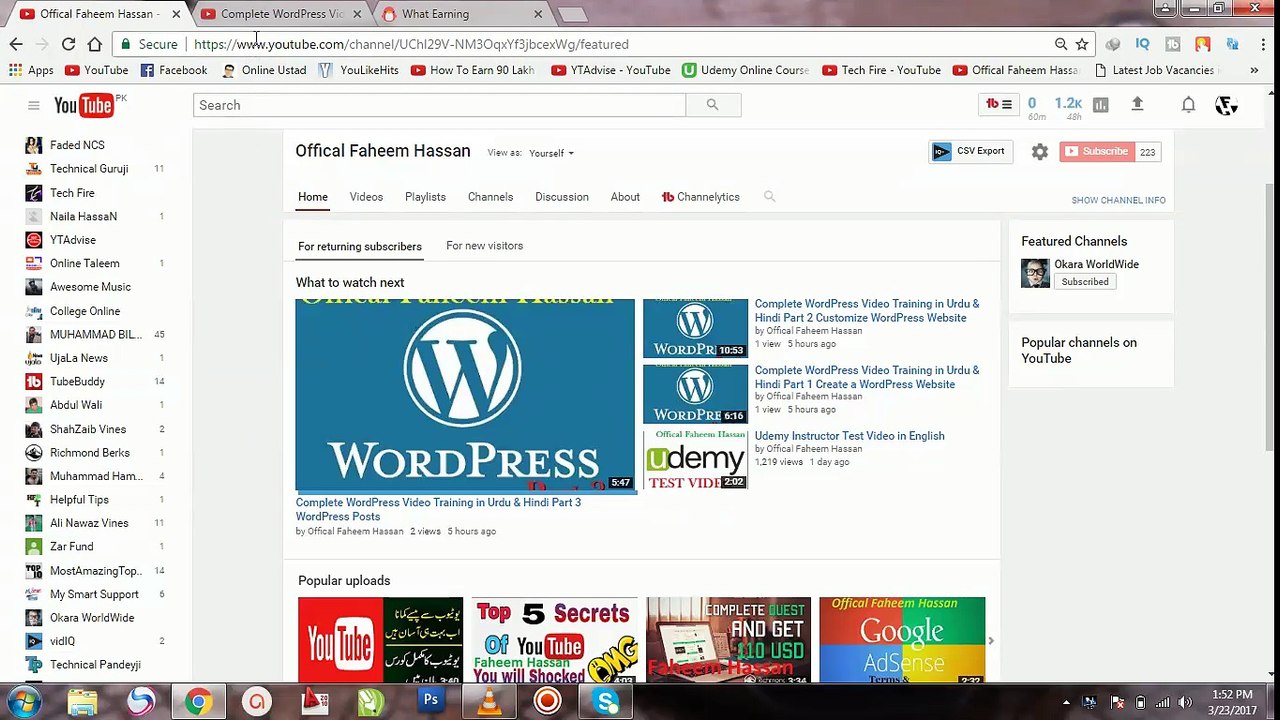The height and width of the screenshot is (720, 1280).
Task: Show more bookmarks with the chevron
Action: point(1254,70)
